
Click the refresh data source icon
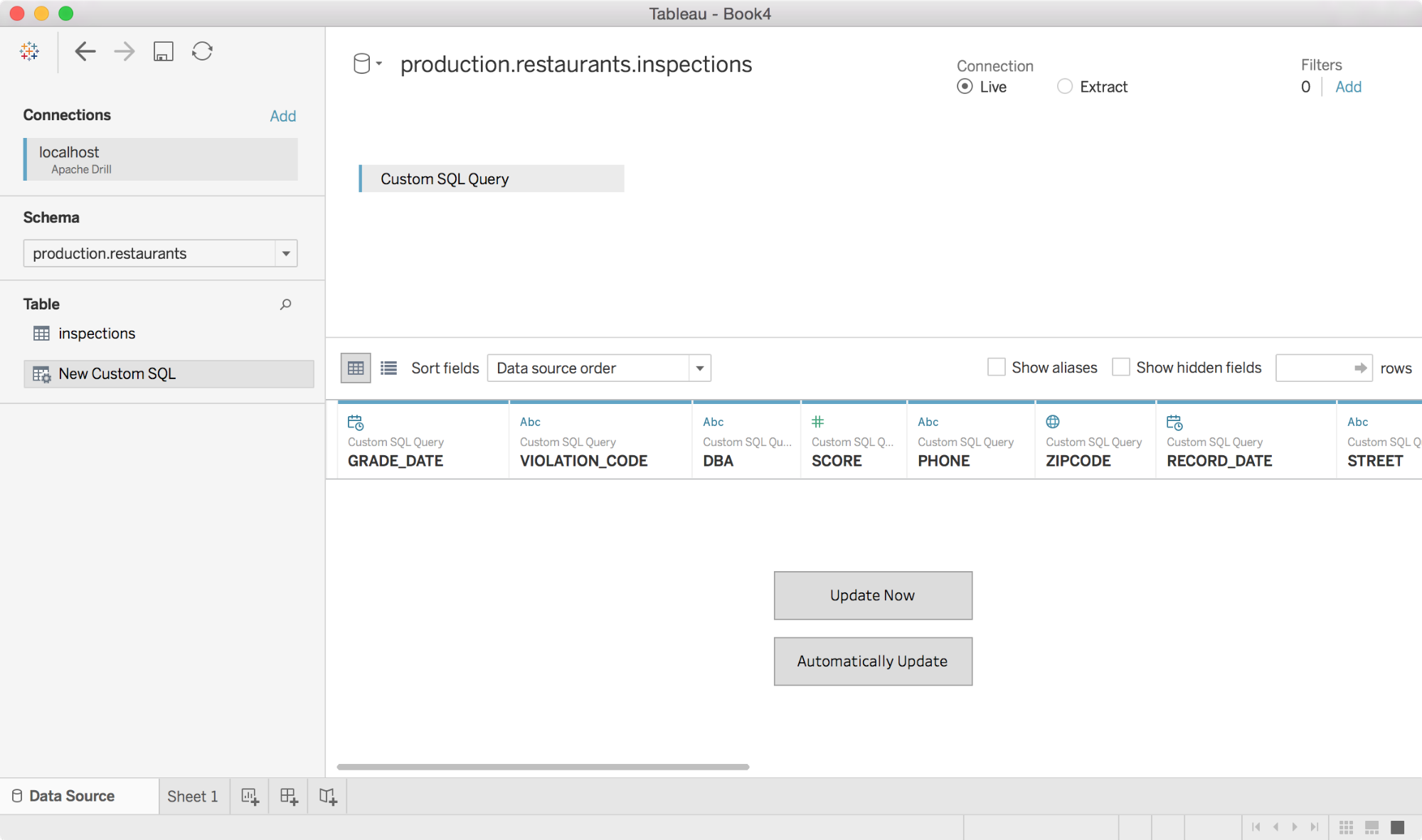click(x=202, y=51)
